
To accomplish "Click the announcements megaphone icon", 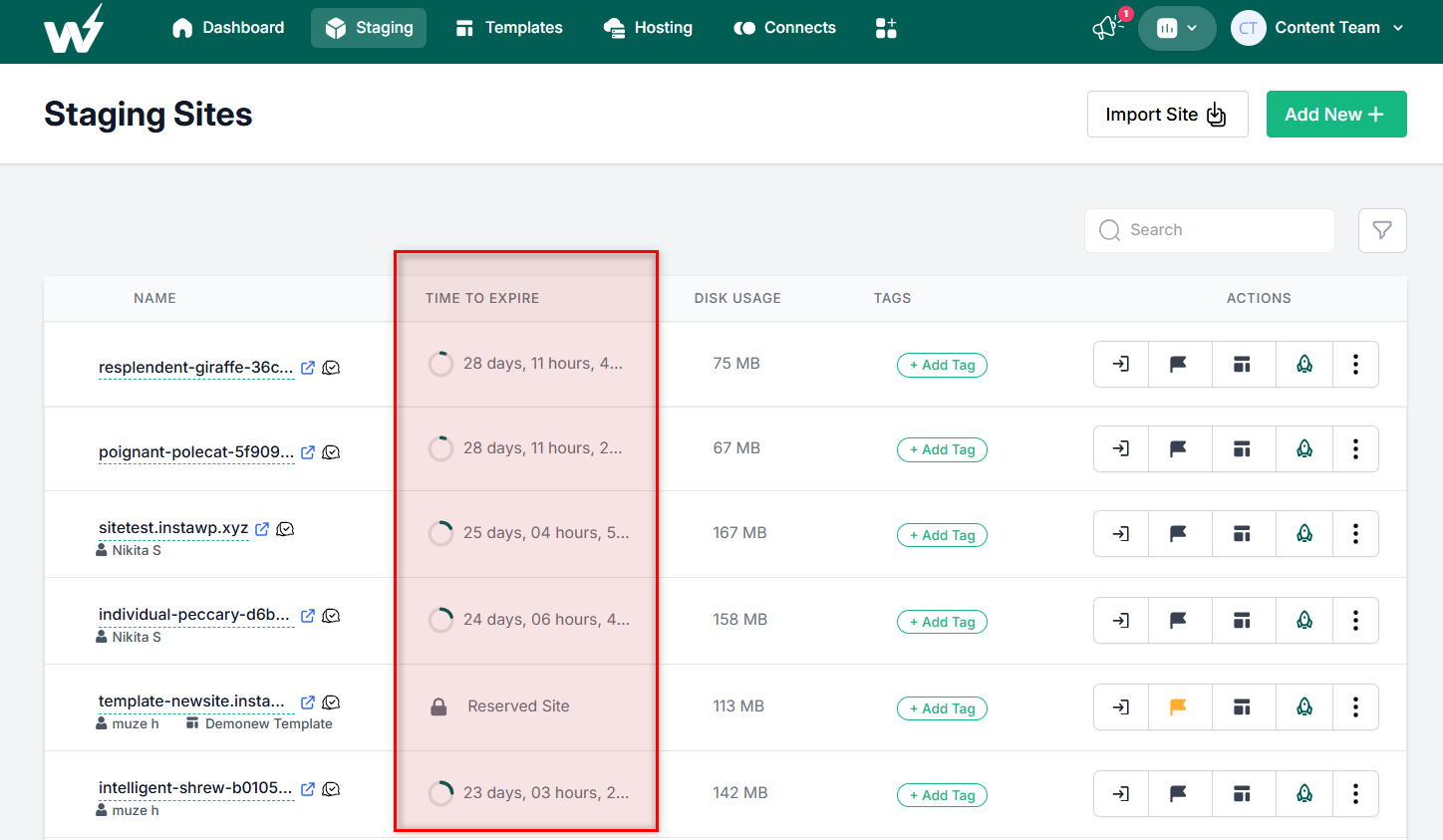I will point(1105,28).
